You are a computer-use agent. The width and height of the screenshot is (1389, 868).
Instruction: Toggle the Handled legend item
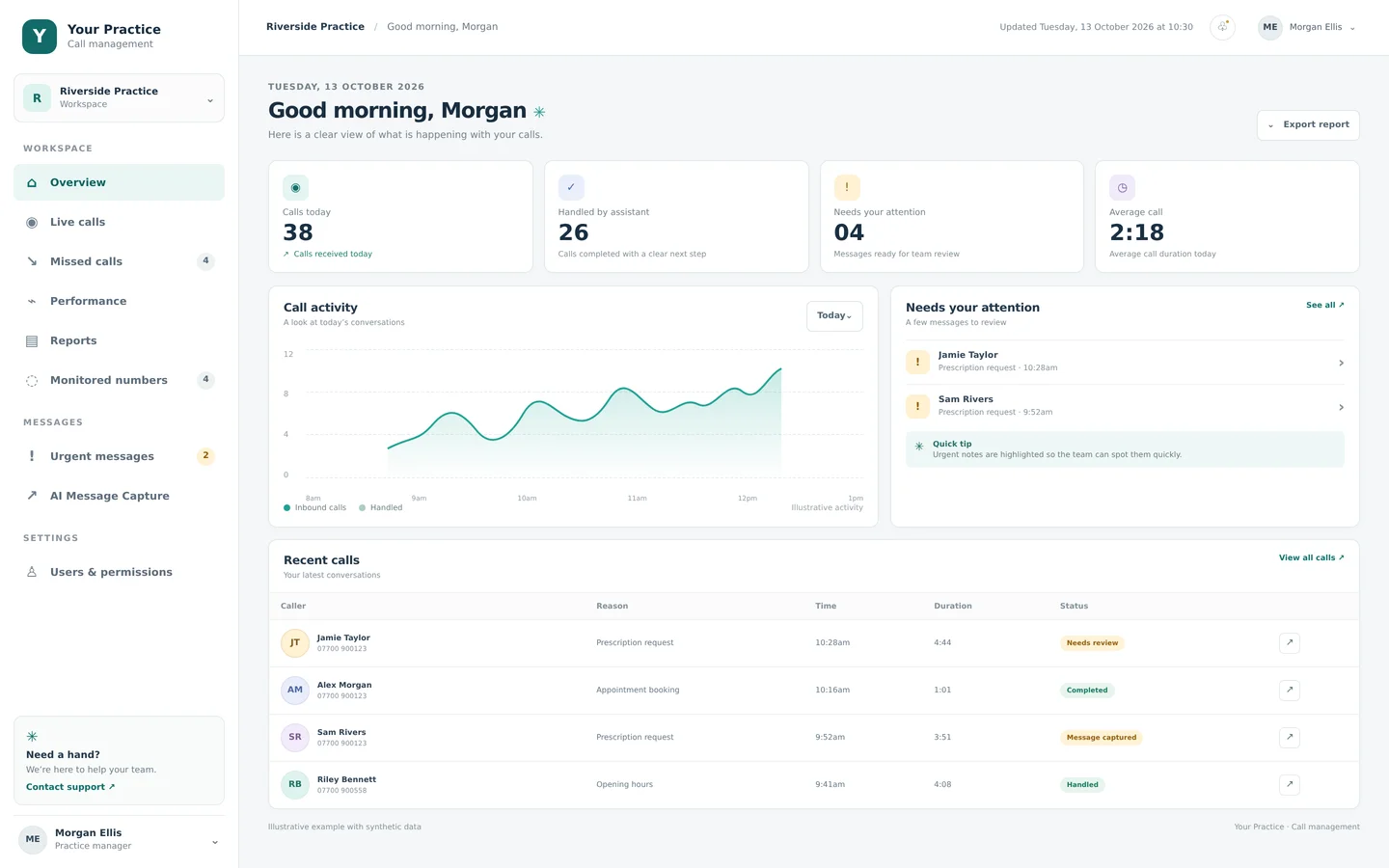click(x=380, y=507)
